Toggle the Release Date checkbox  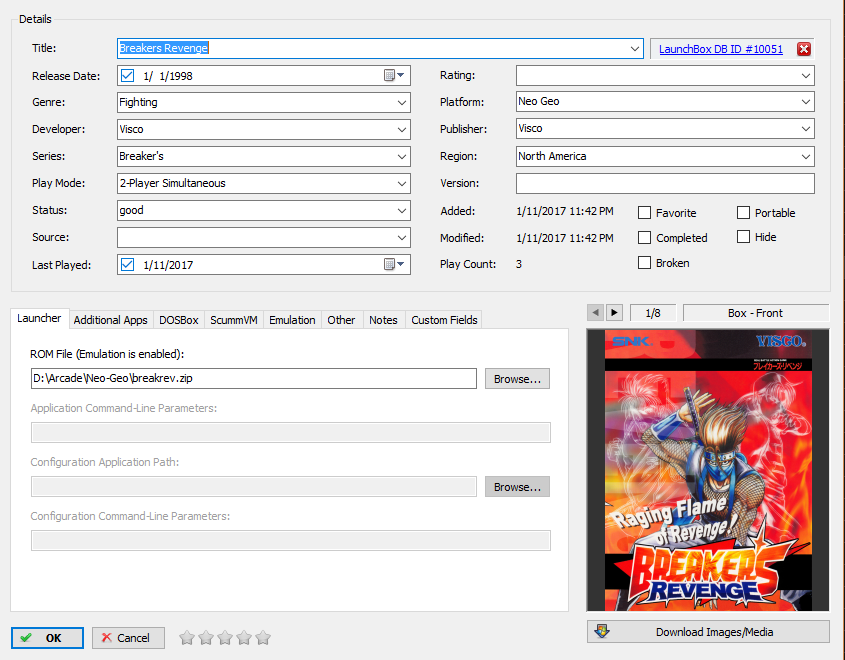[x=127, y=75]
